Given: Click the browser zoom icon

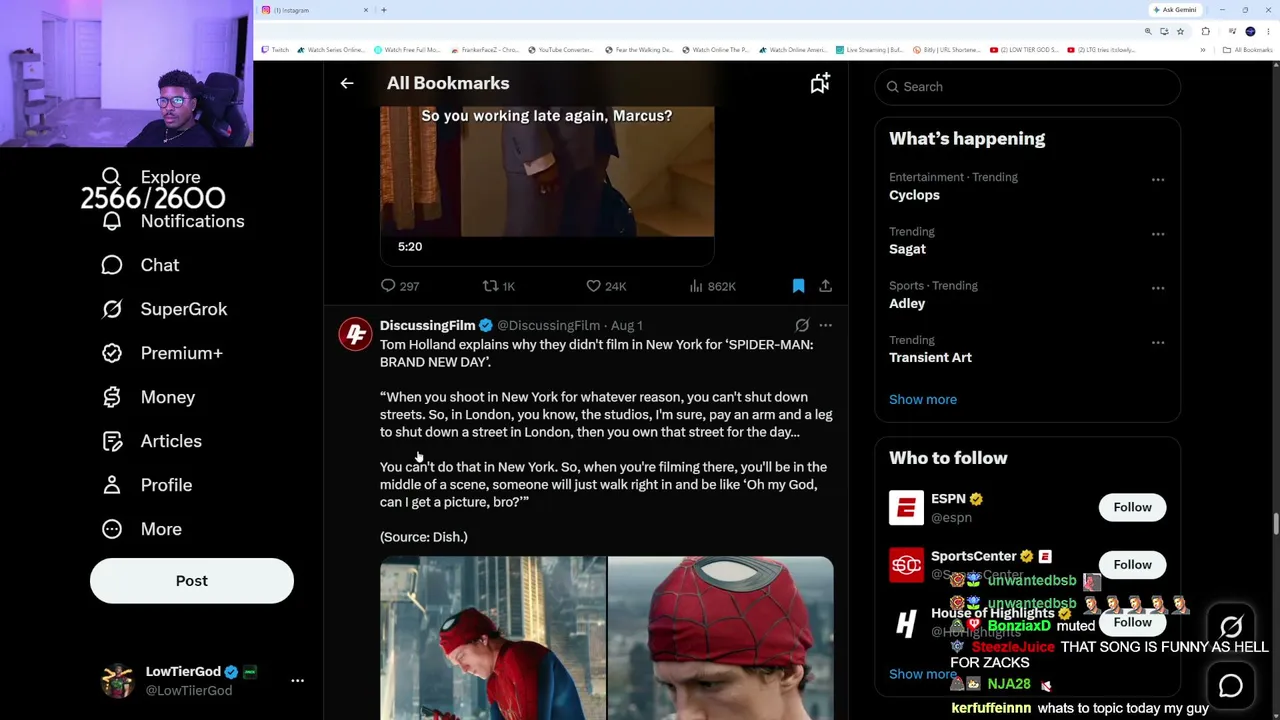Looking at the screenshot, I should pyautogui.click(x=1148, y=32).
